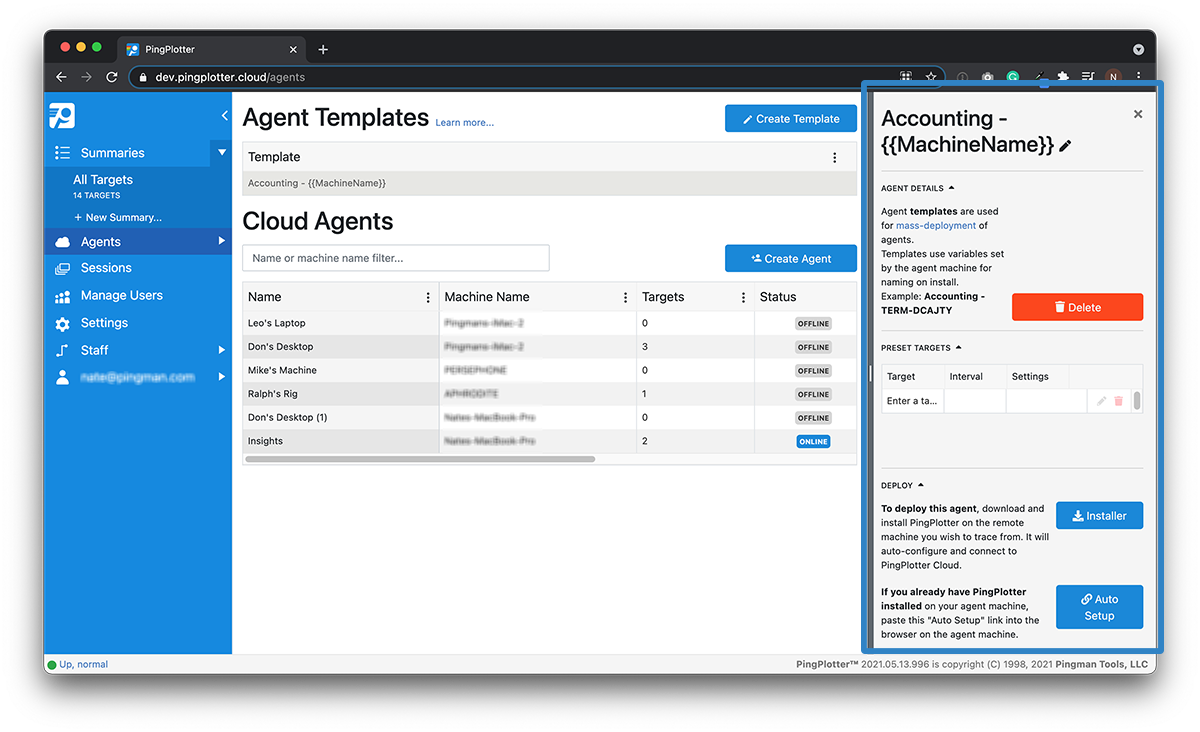Click the PingPlotter logo in sidebar

pos(62,116)
